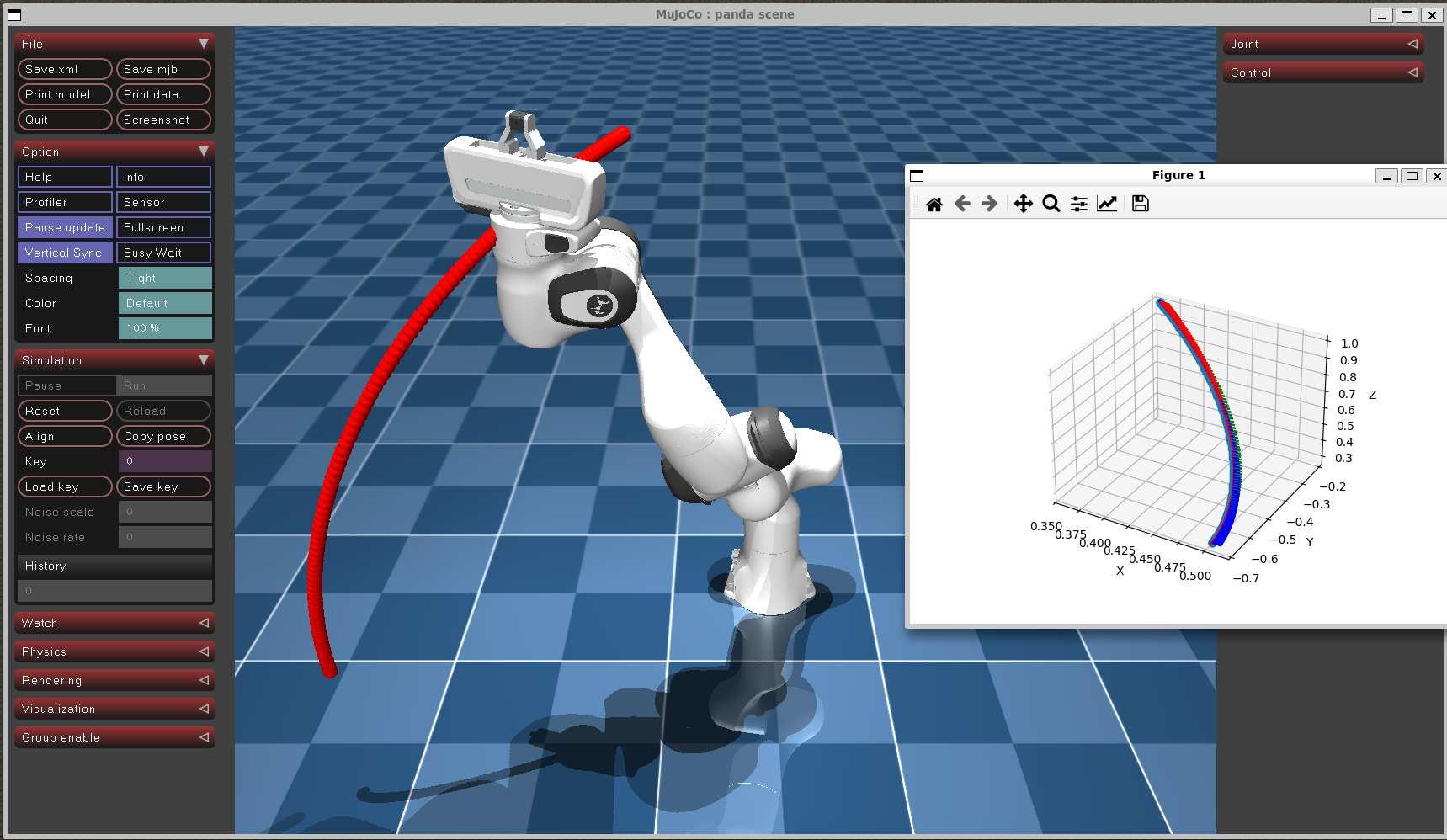Viewport: 1447px width, 840px height.
Task: Expand the Visualization section
Action: click(114, 709)
